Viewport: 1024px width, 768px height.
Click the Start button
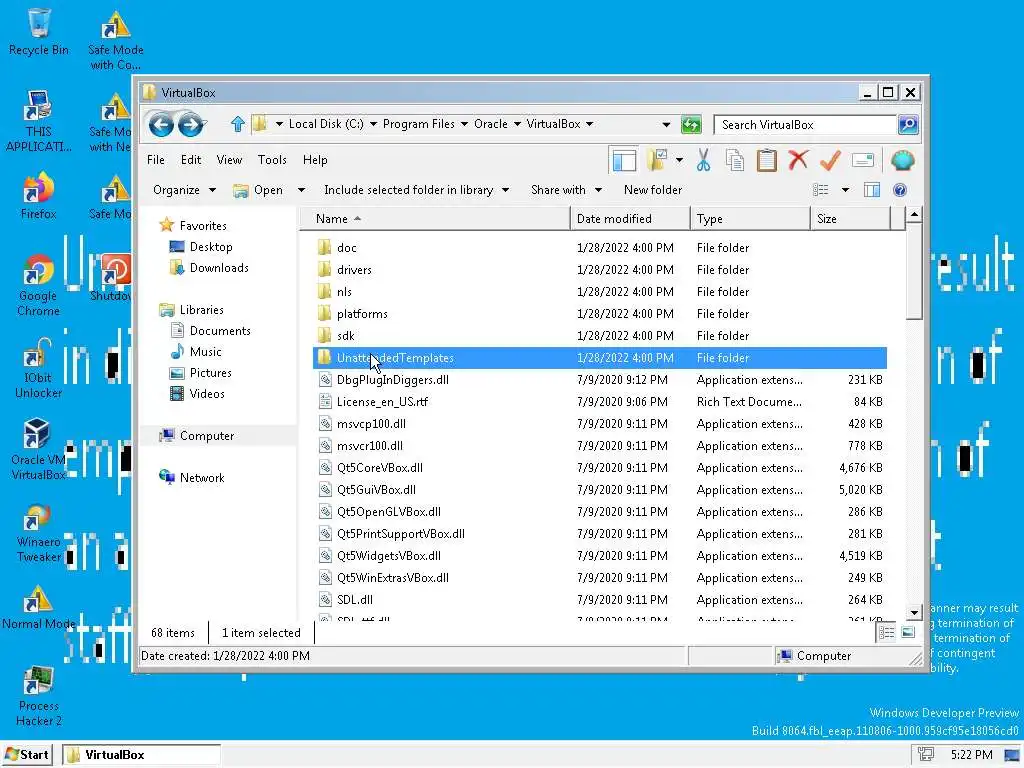[x=28, y=755]
